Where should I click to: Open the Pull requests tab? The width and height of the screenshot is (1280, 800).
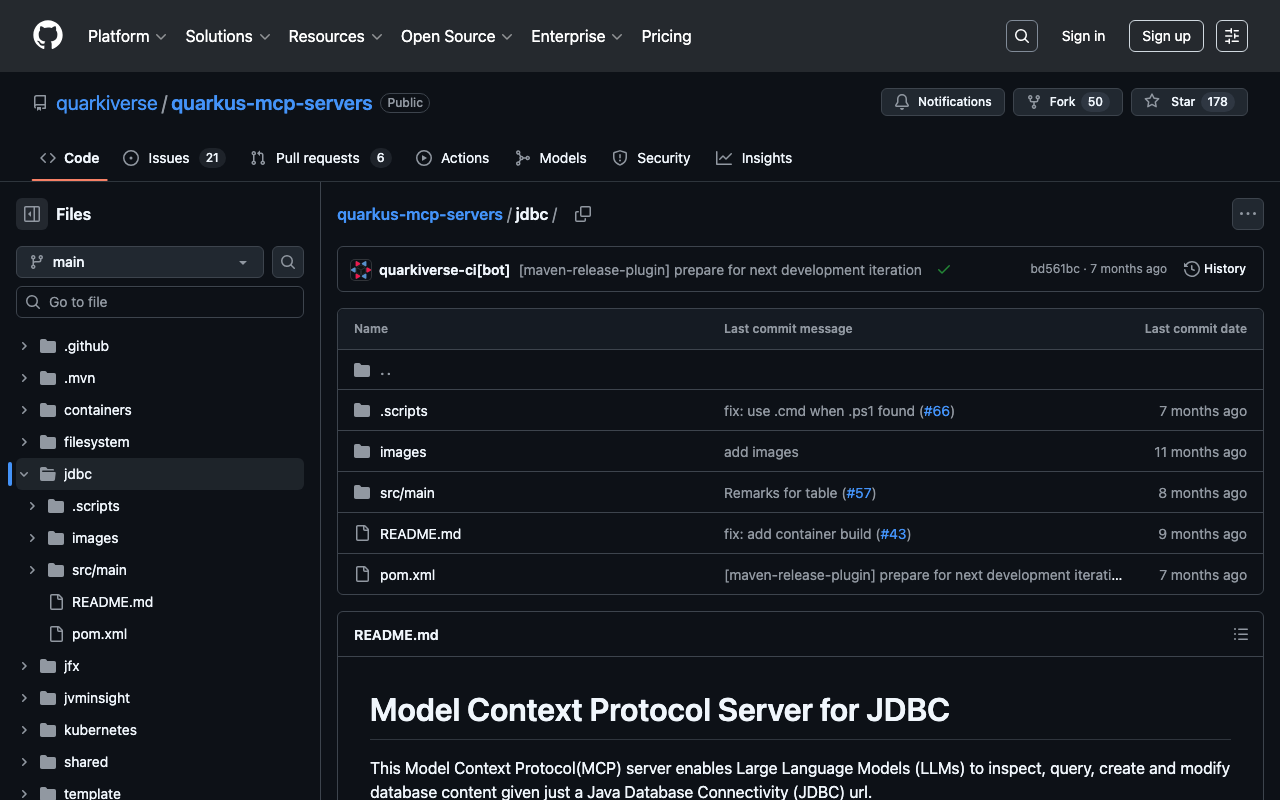tap(319, 158)
